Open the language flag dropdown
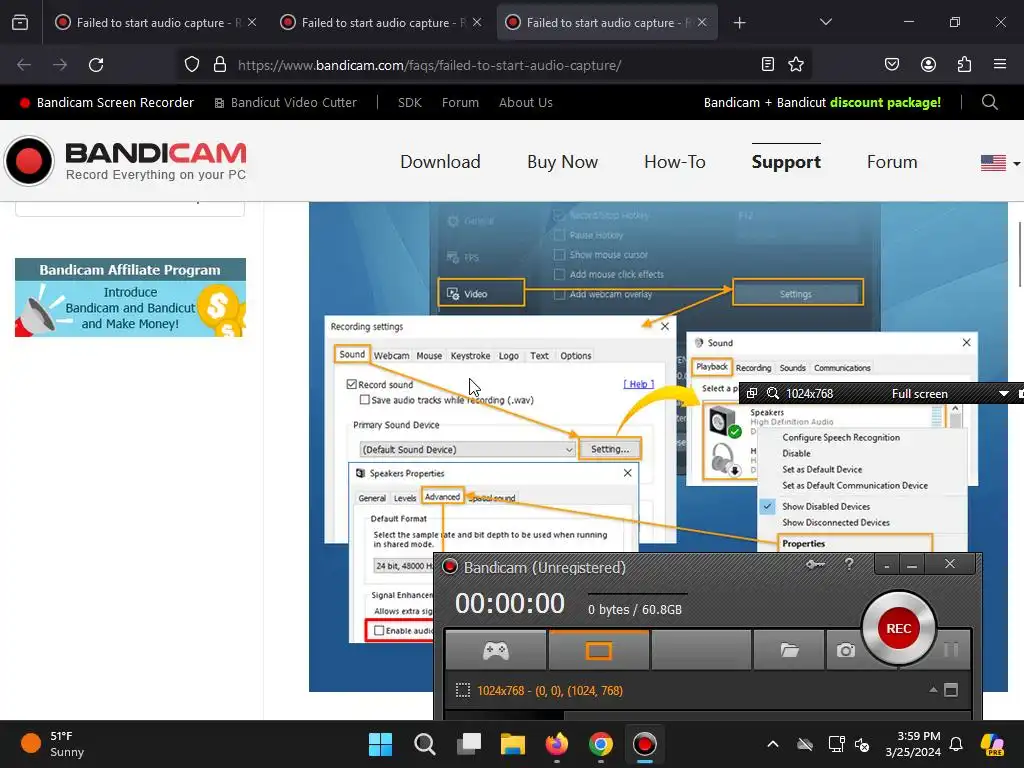This screenshot has height=768, width=1024. (1000, 163)
